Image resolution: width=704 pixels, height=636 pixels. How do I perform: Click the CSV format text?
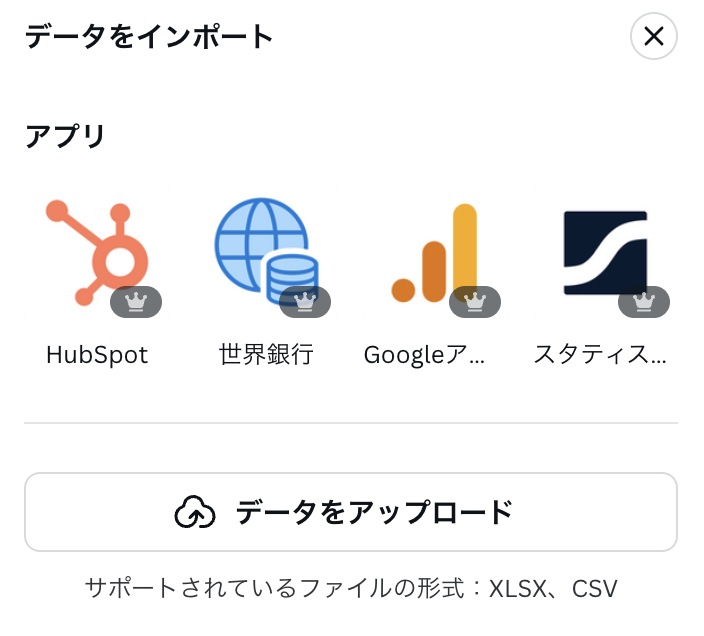click(x=594, y=589)
